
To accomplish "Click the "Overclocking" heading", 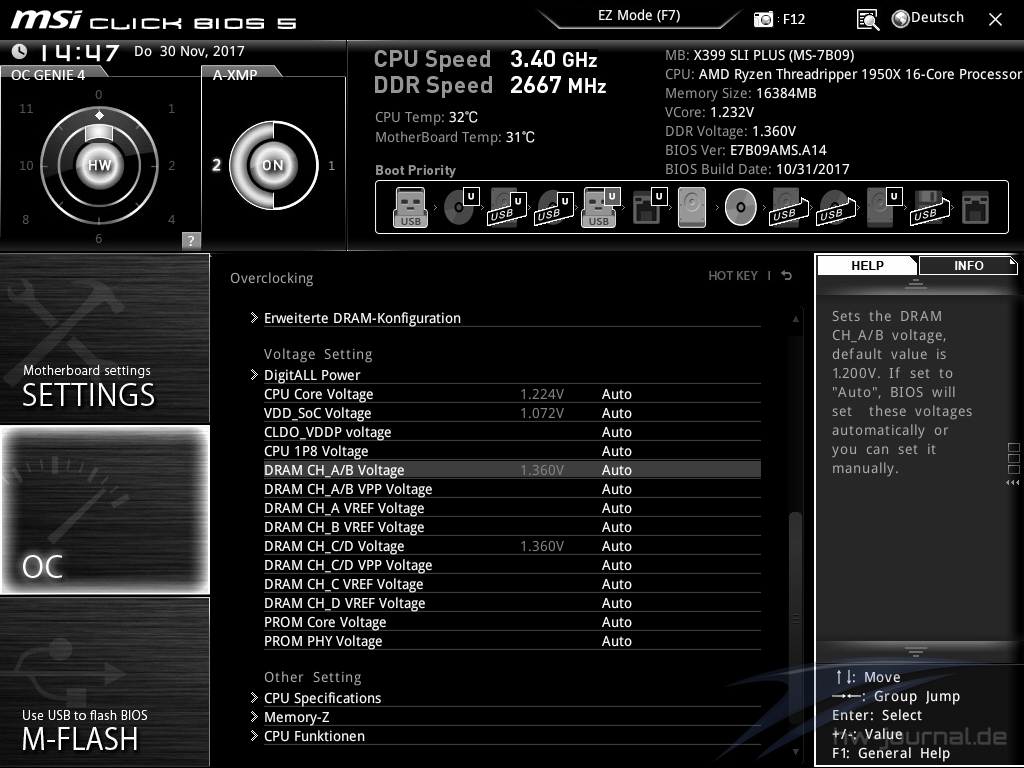I will tap(272, 278).
